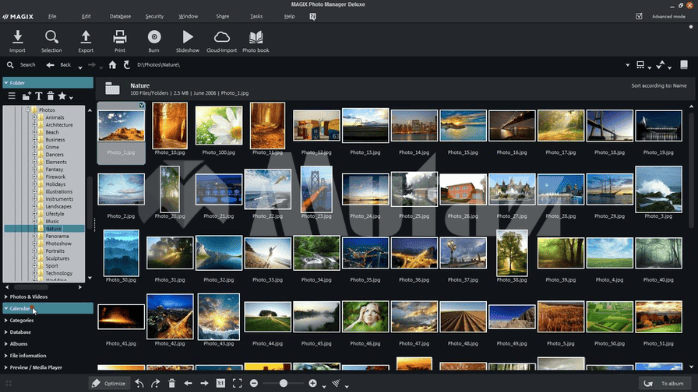The height and width of the screenshot is (392, 698).
Task: Click the new folder icon in Folder panel
Action: pos(26,96)
